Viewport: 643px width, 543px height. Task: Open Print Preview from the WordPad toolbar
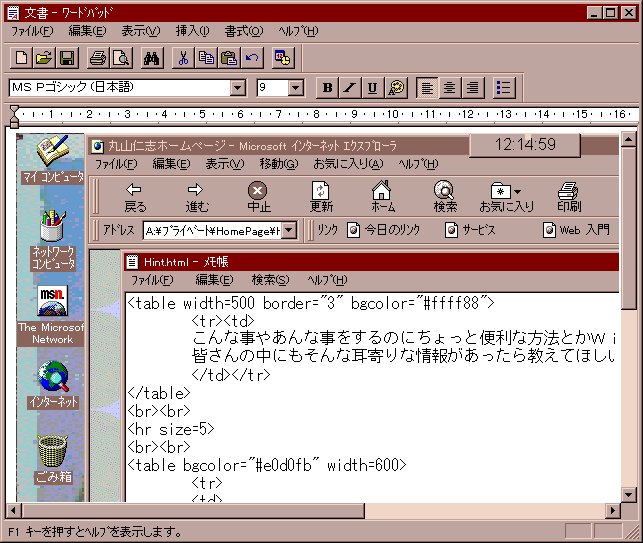(x=121, y=58)
